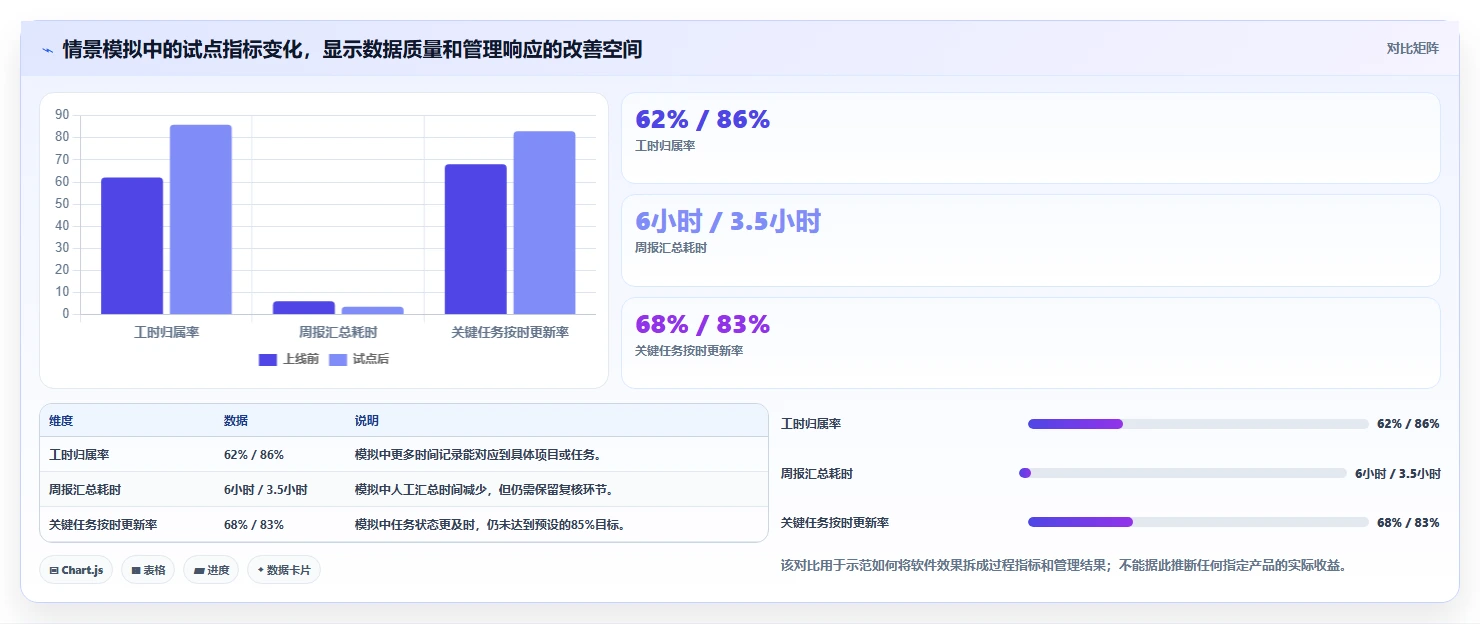Click the 说明 table column header
Viewport: 1480px width, 624px height.
(367, 421)
